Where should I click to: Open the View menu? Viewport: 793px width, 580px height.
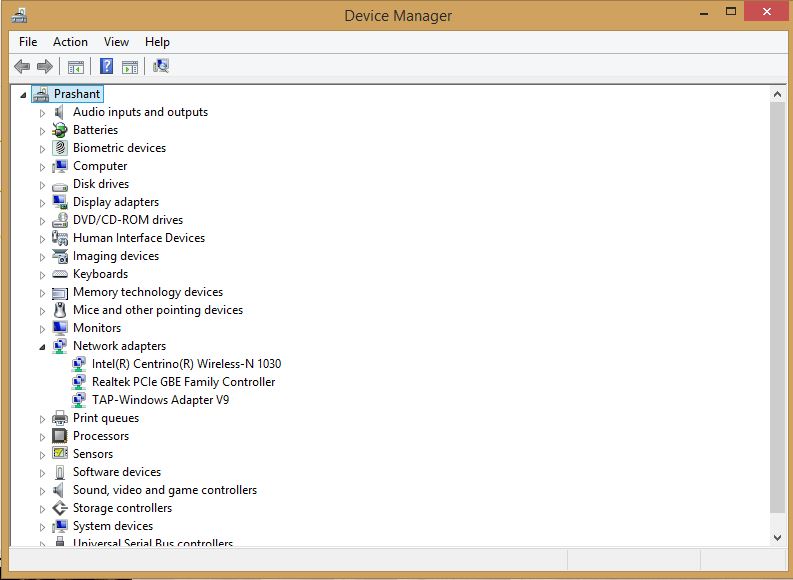(116, 42)
